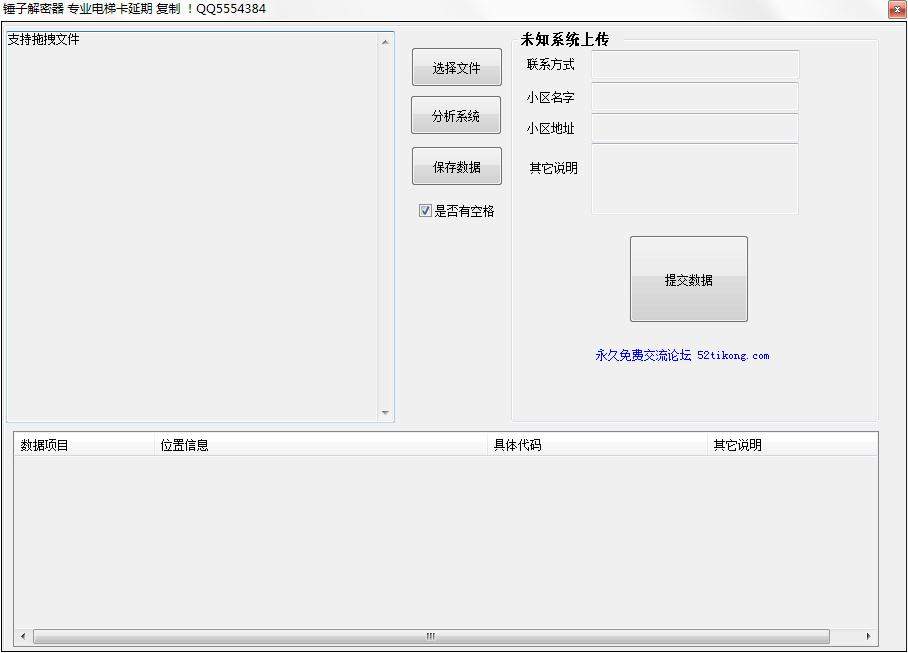
Task: Click the horizontal scrollbar at bottom
Action: tap(428, 635)
